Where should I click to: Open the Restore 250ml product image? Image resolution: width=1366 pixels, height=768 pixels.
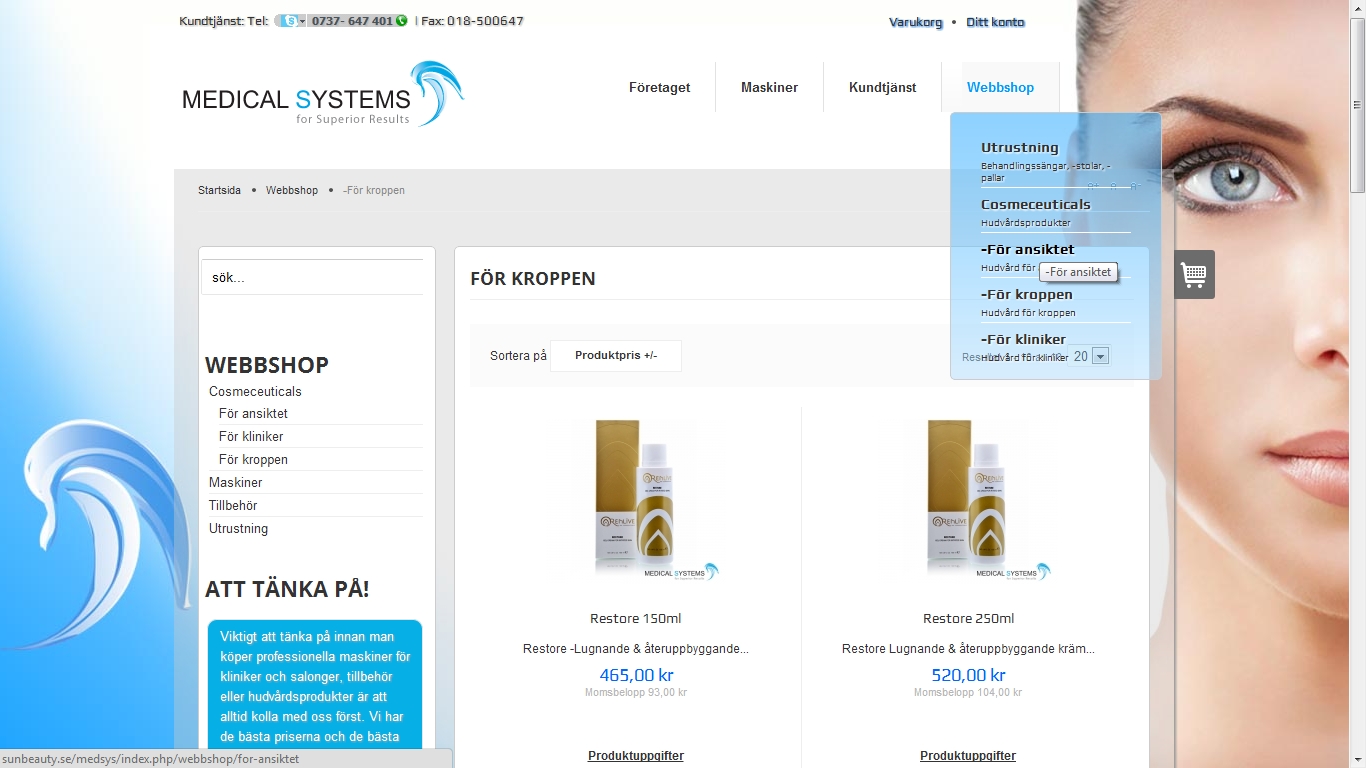(x=968, y=500)
